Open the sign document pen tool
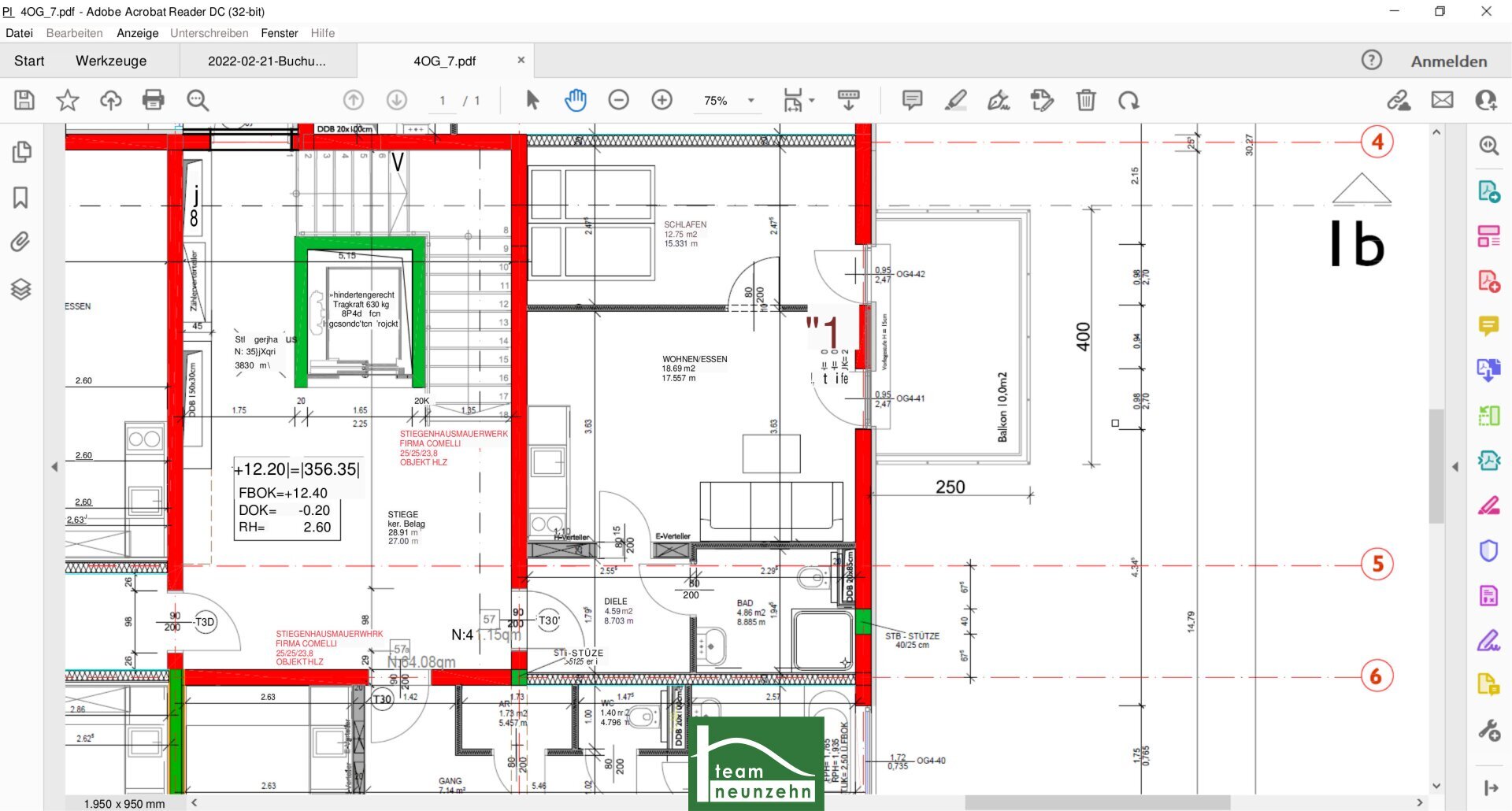This screenshot has width=1512, height=811. click(999, 100)
